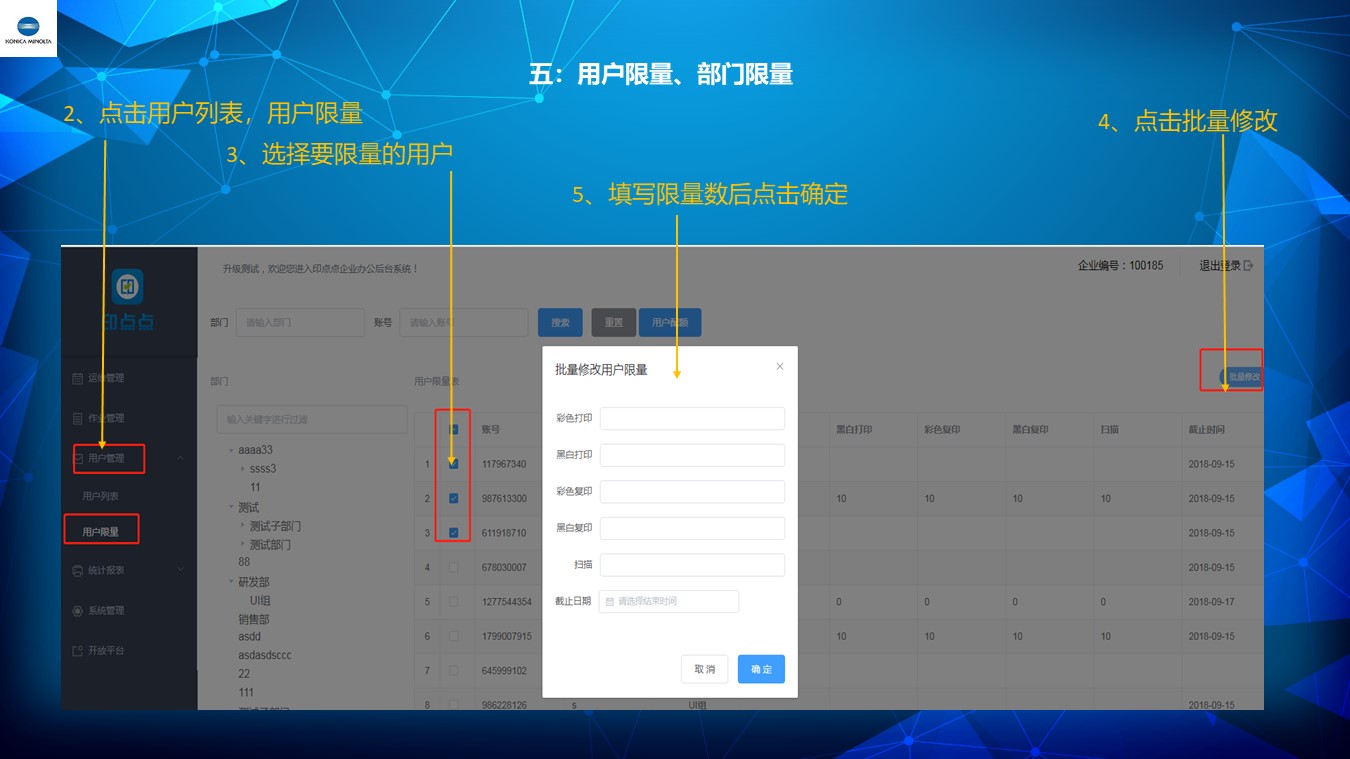Screen dimensions: 1350x759
Task: Expand the ssss3 department tree node
Action: 242,468
